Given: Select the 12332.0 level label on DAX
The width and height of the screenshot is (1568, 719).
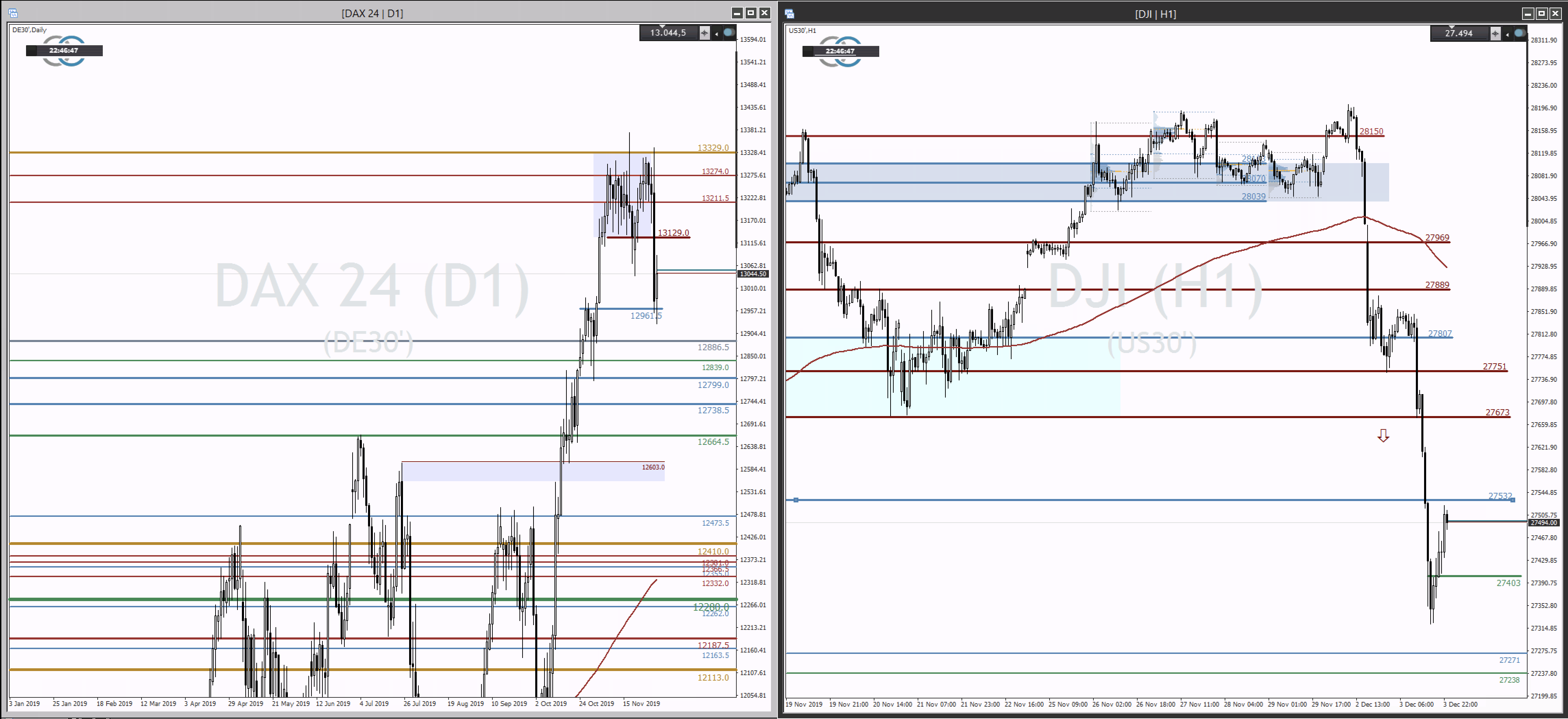Looking at the screenshot, I should [714, 583].
